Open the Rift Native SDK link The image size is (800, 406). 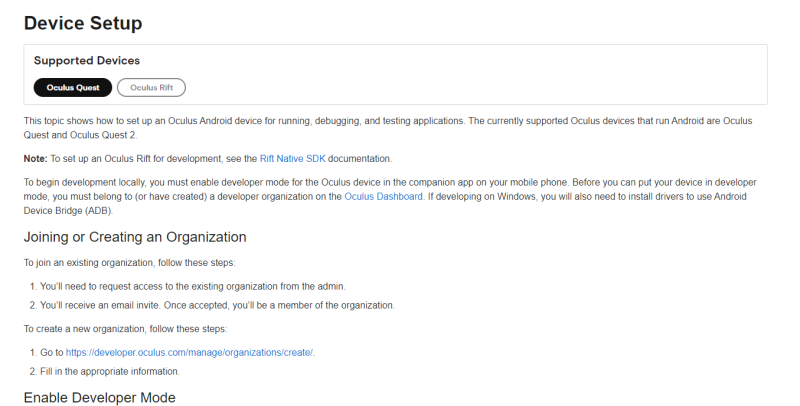(x=292, y=159)
